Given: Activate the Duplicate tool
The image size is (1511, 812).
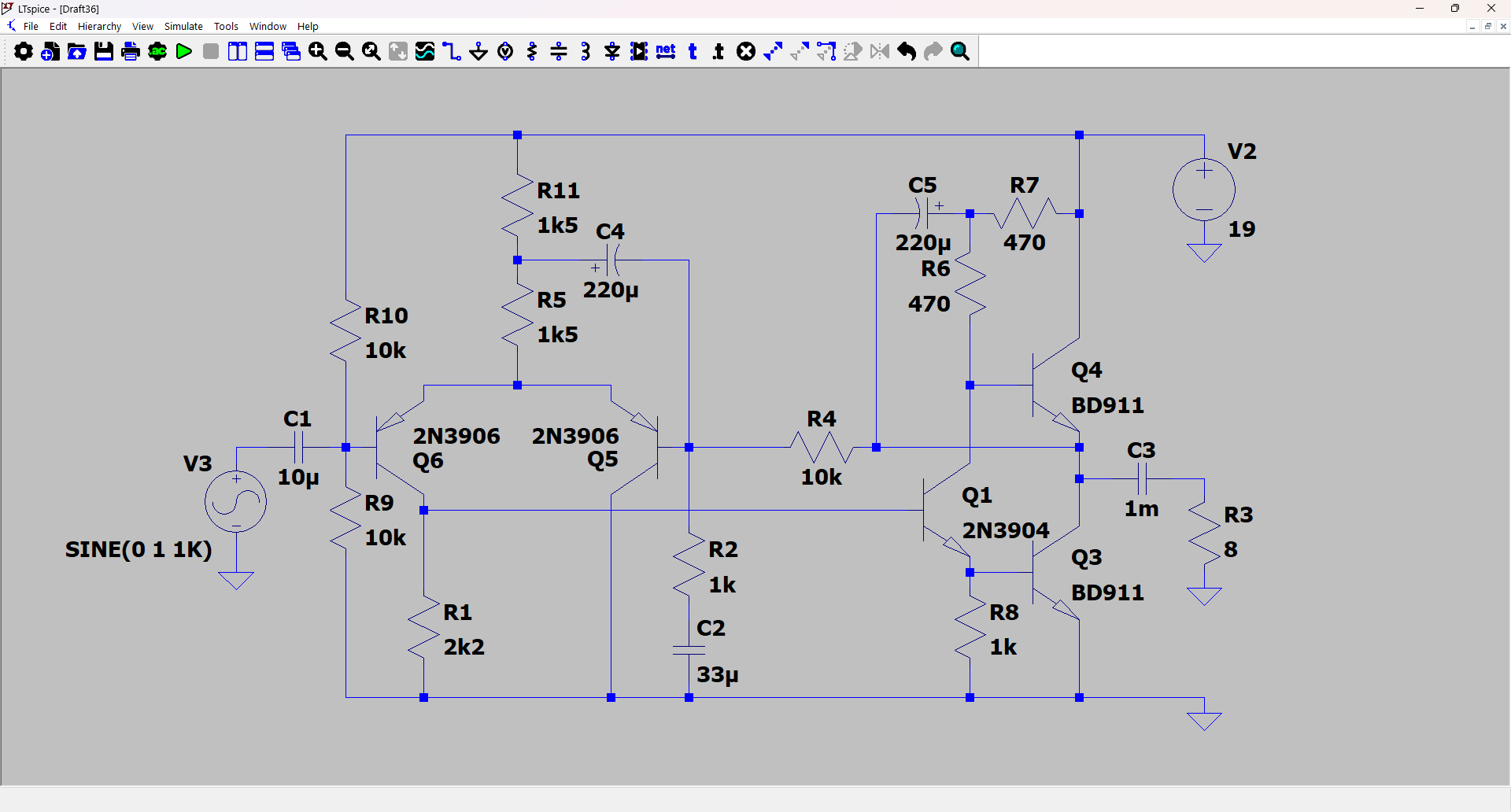Looking at the screenshot, I should (x=773, y=52).
